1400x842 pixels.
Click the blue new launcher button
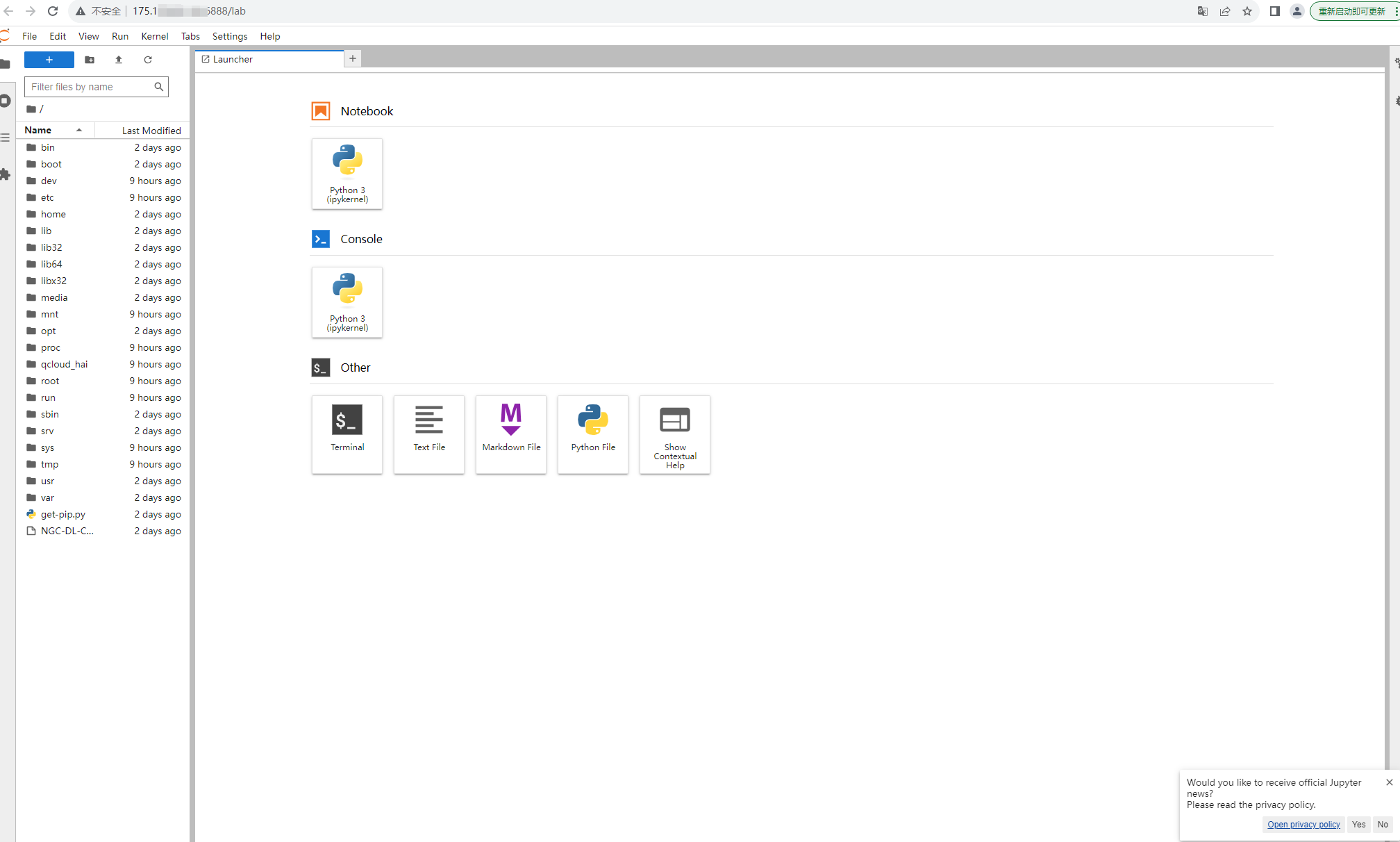pos(49,60)
